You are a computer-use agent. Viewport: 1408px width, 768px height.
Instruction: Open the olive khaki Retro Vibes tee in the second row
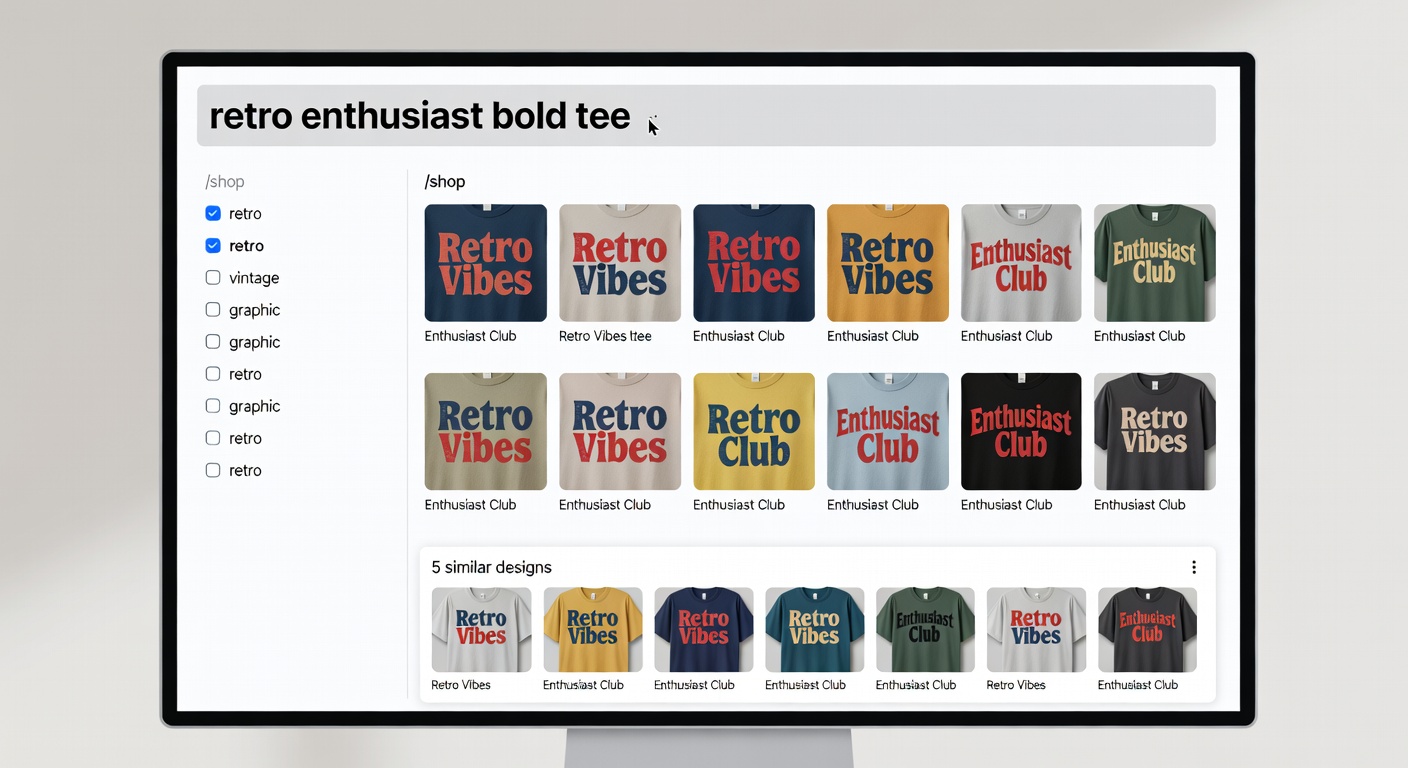pyautogui.click(x=485, y=432)
